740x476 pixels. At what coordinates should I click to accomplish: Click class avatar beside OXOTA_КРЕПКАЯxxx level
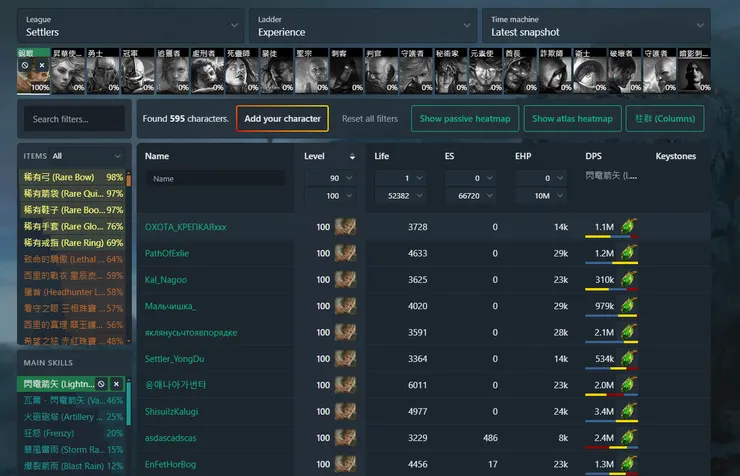coord(345,227)
